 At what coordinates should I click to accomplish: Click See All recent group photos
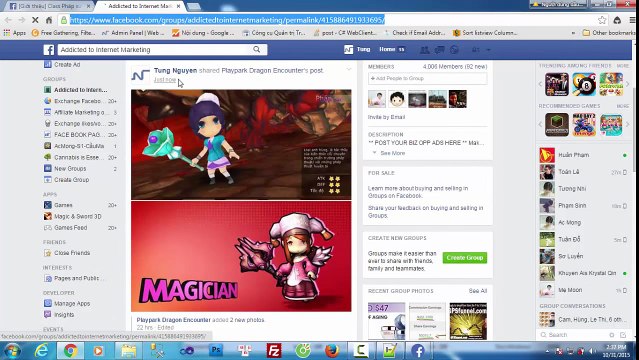tap(478, 291)
